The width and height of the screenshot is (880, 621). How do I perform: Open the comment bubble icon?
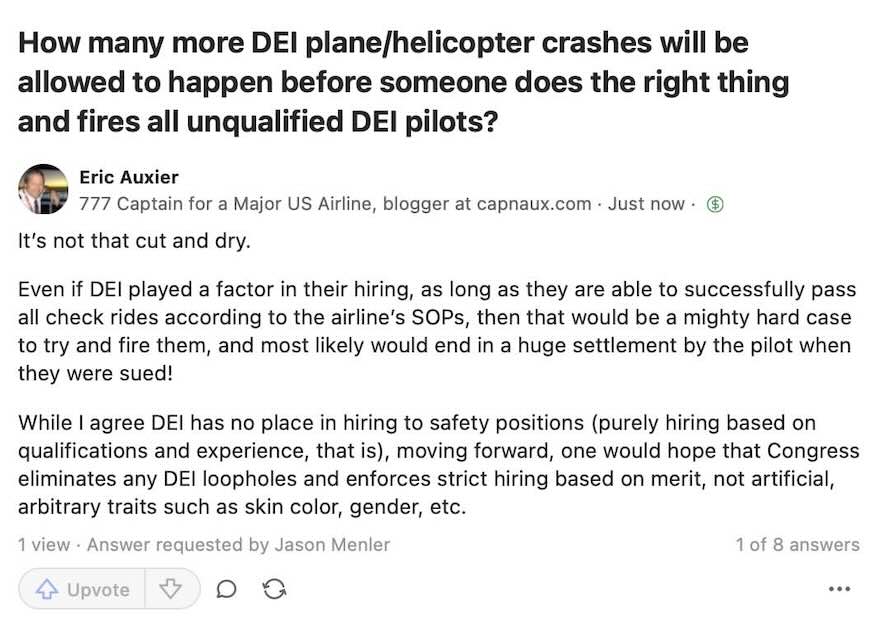click(226, 589)
